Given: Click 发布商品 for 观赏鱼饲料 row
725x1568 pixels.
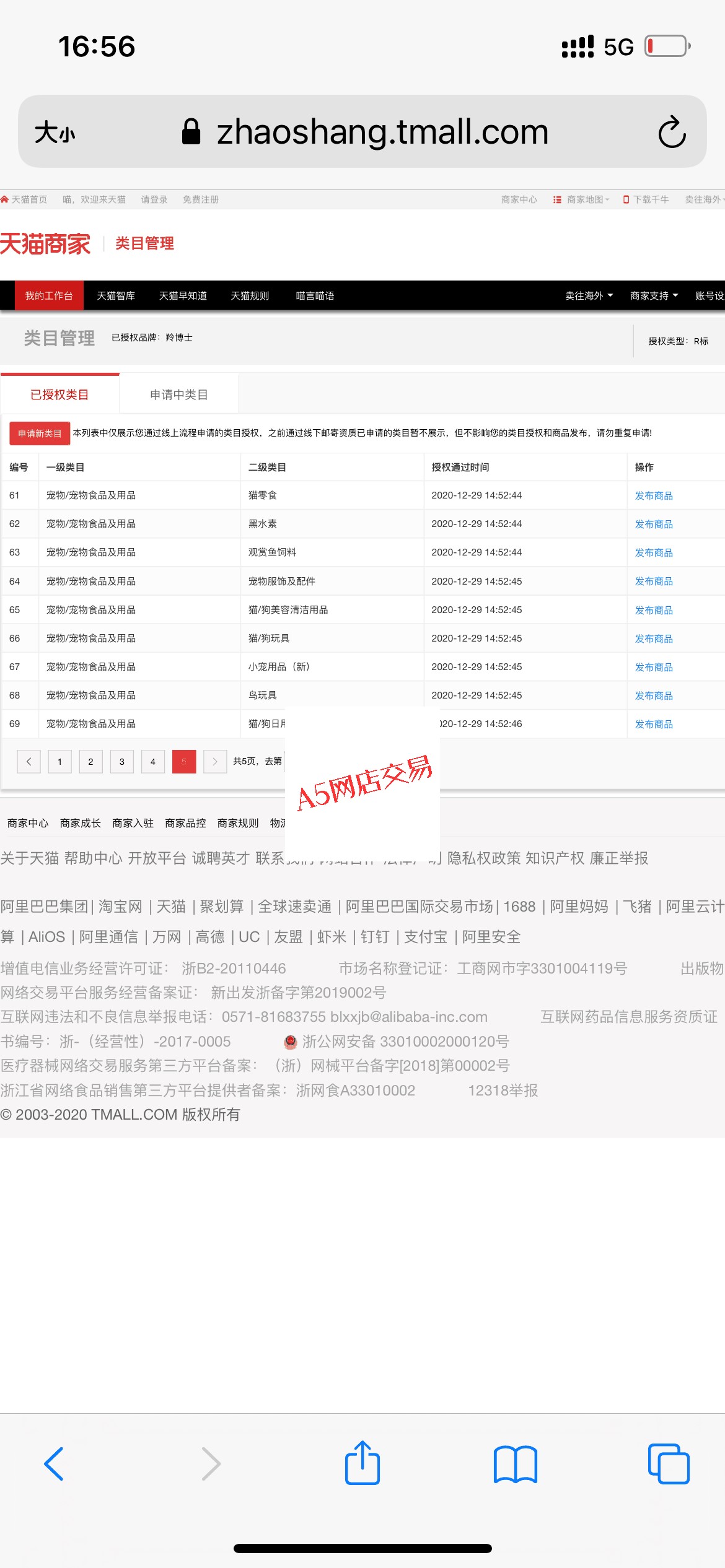Looking at the screenshot, I should 654,552.
